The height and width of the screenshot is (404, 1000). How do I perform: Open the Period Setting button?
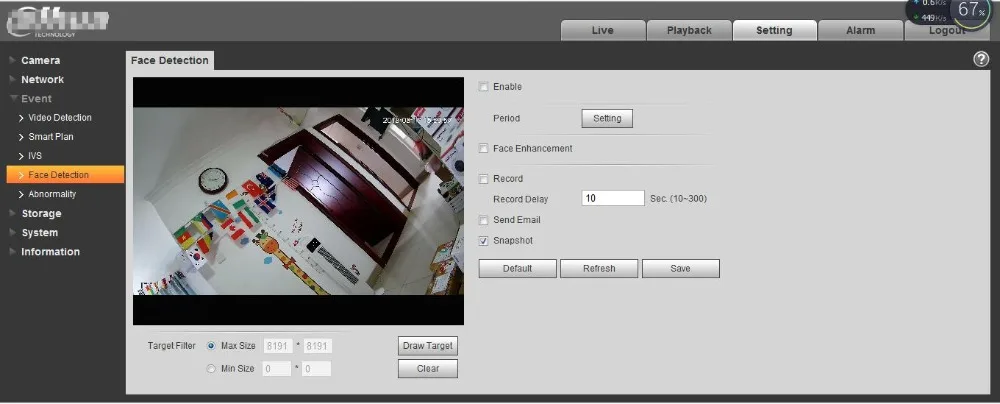click(607, 119)
